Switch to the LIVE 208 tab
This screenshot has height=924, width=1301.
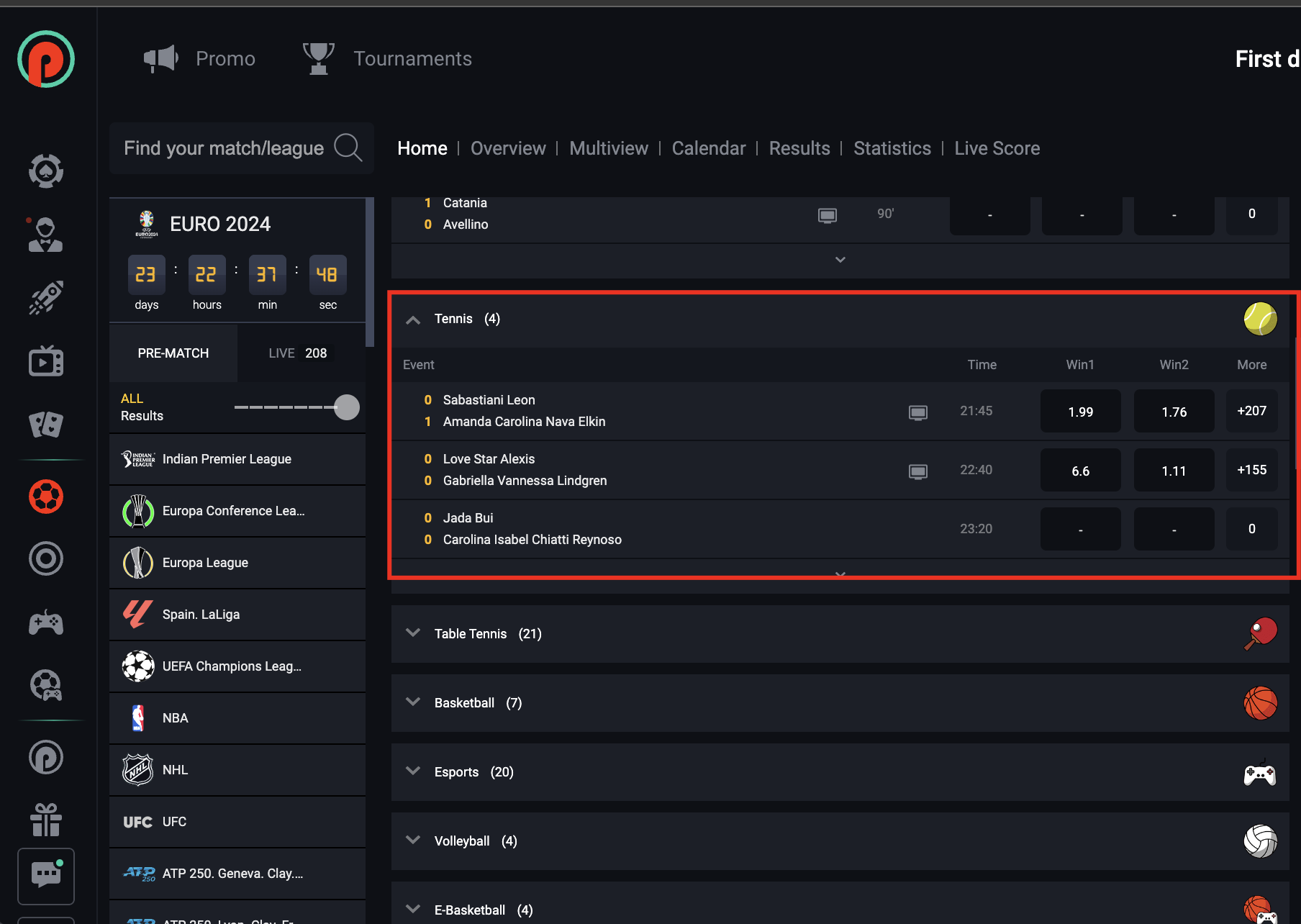point(297,353)
